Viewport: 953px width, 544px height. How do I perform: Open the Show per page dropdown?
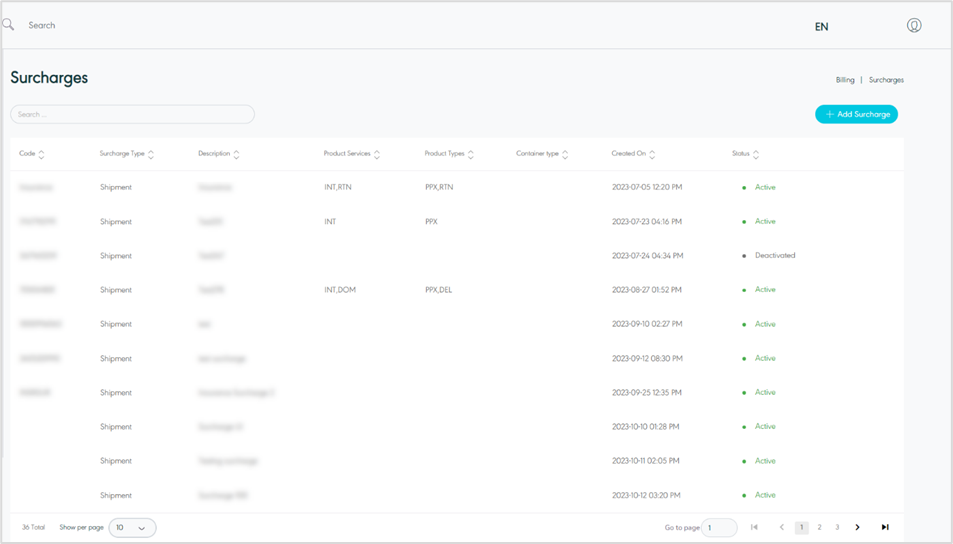point(132,527)
